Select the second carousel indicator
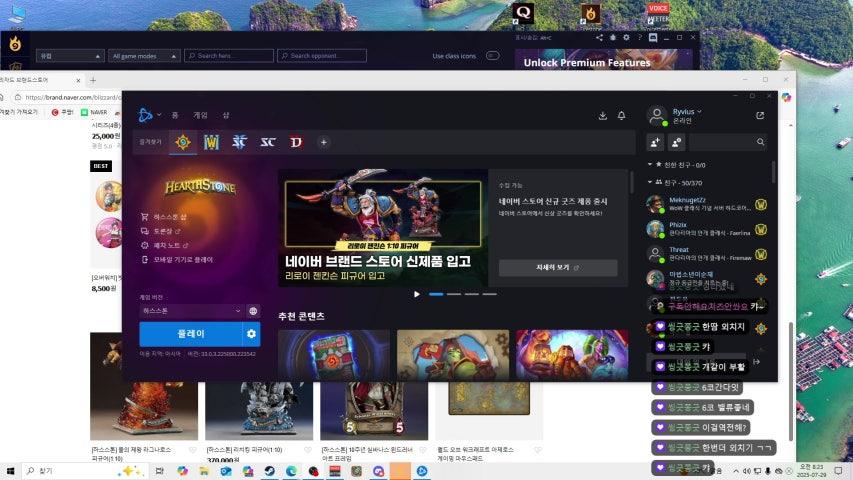Image resolution: width=853 pixels, height=480 pixels. click(x=454, y=294)
